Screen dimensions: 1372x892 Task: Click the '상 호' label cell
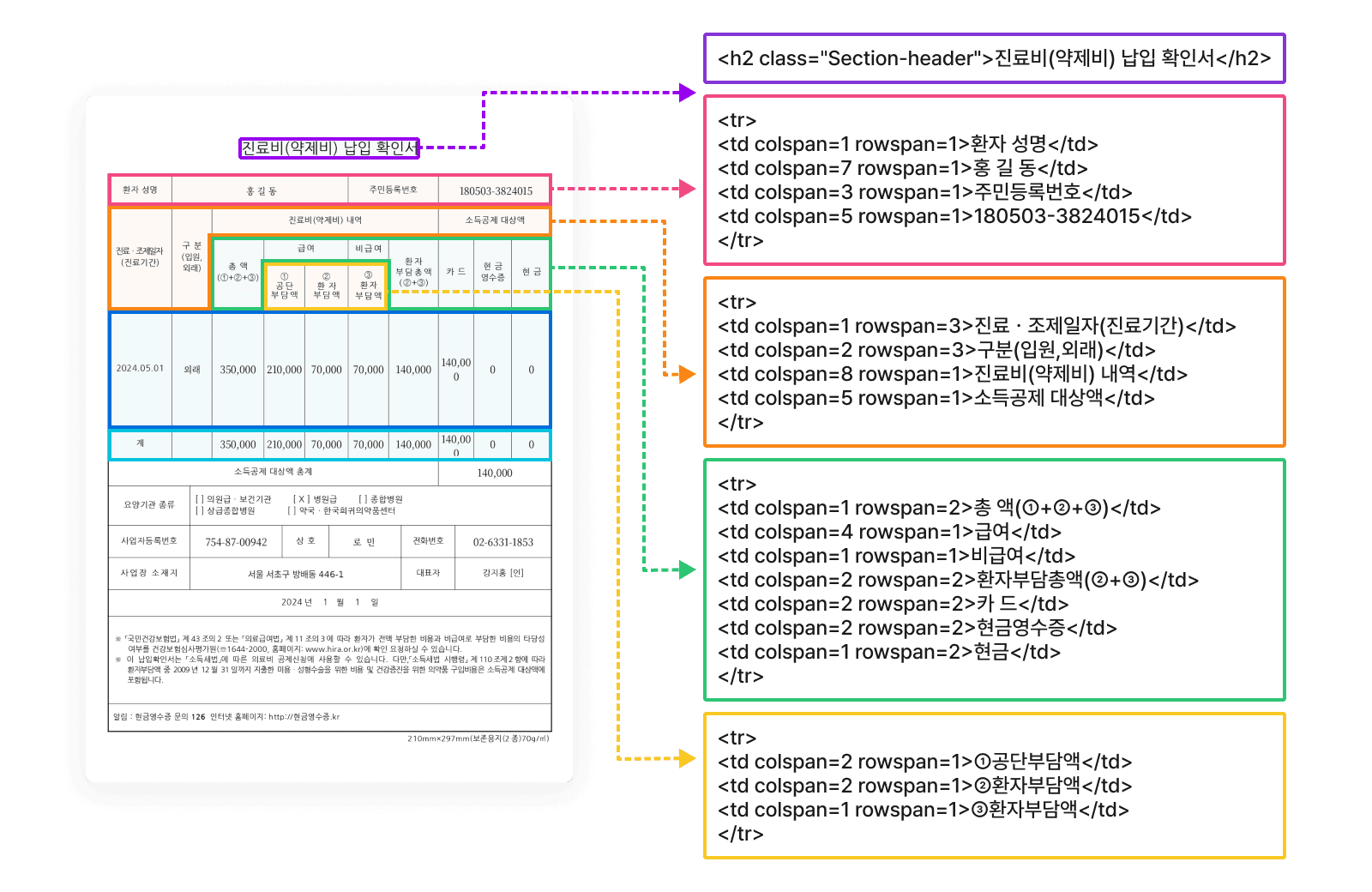tap(305, 540)
